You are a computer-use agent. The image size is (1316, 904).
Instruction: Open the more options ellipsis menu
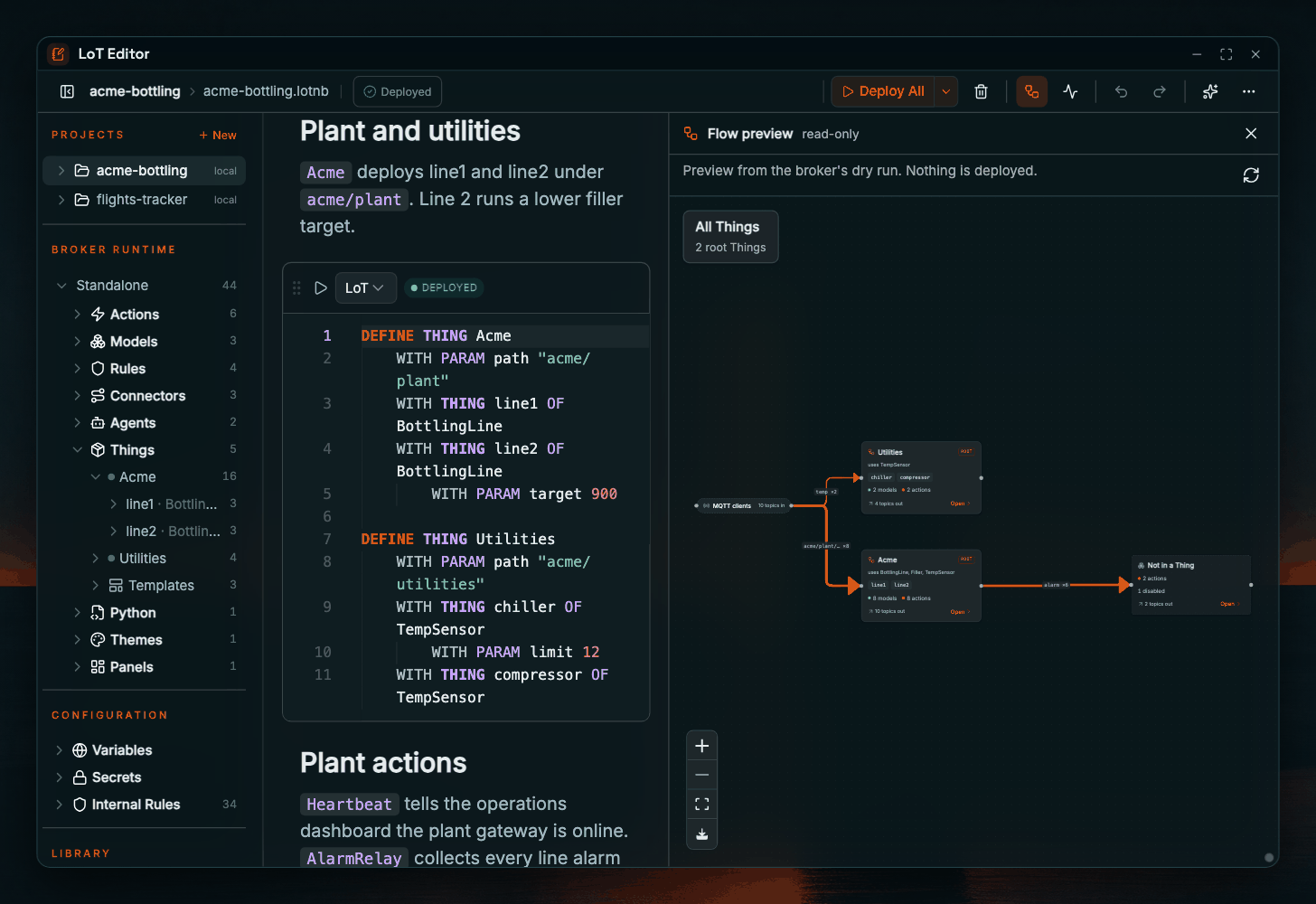[x=1248, y=91]
